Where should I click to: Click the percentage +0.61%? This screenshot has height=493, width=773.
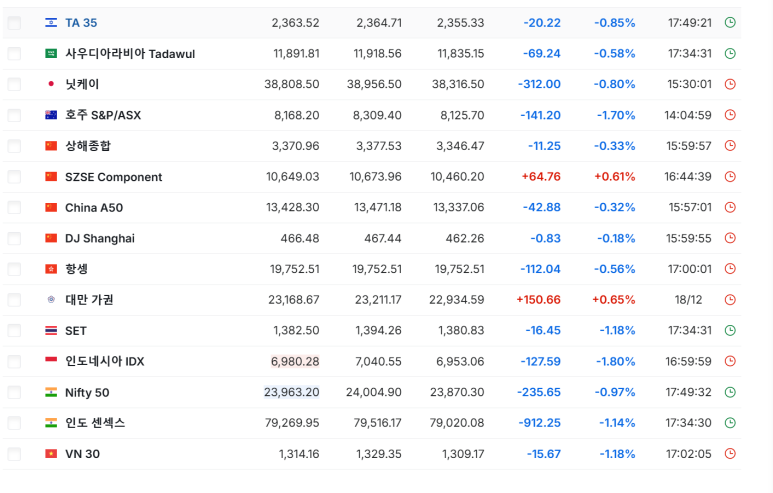[614, 176]
